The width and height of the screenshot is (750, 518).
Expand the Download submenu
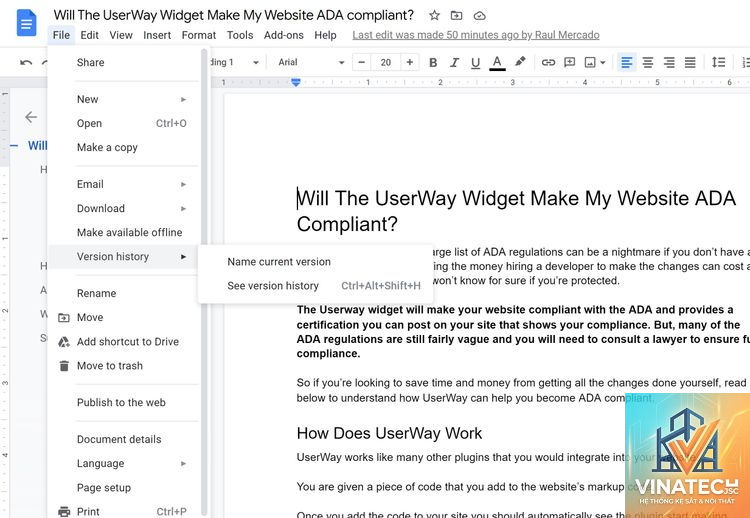[132, 209]
